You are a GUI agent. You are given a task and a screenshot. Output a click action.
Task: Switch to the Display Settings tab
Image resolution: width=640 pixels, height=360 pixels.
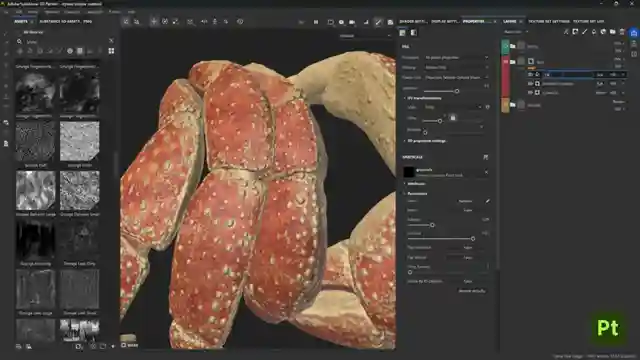coord(445,21)
